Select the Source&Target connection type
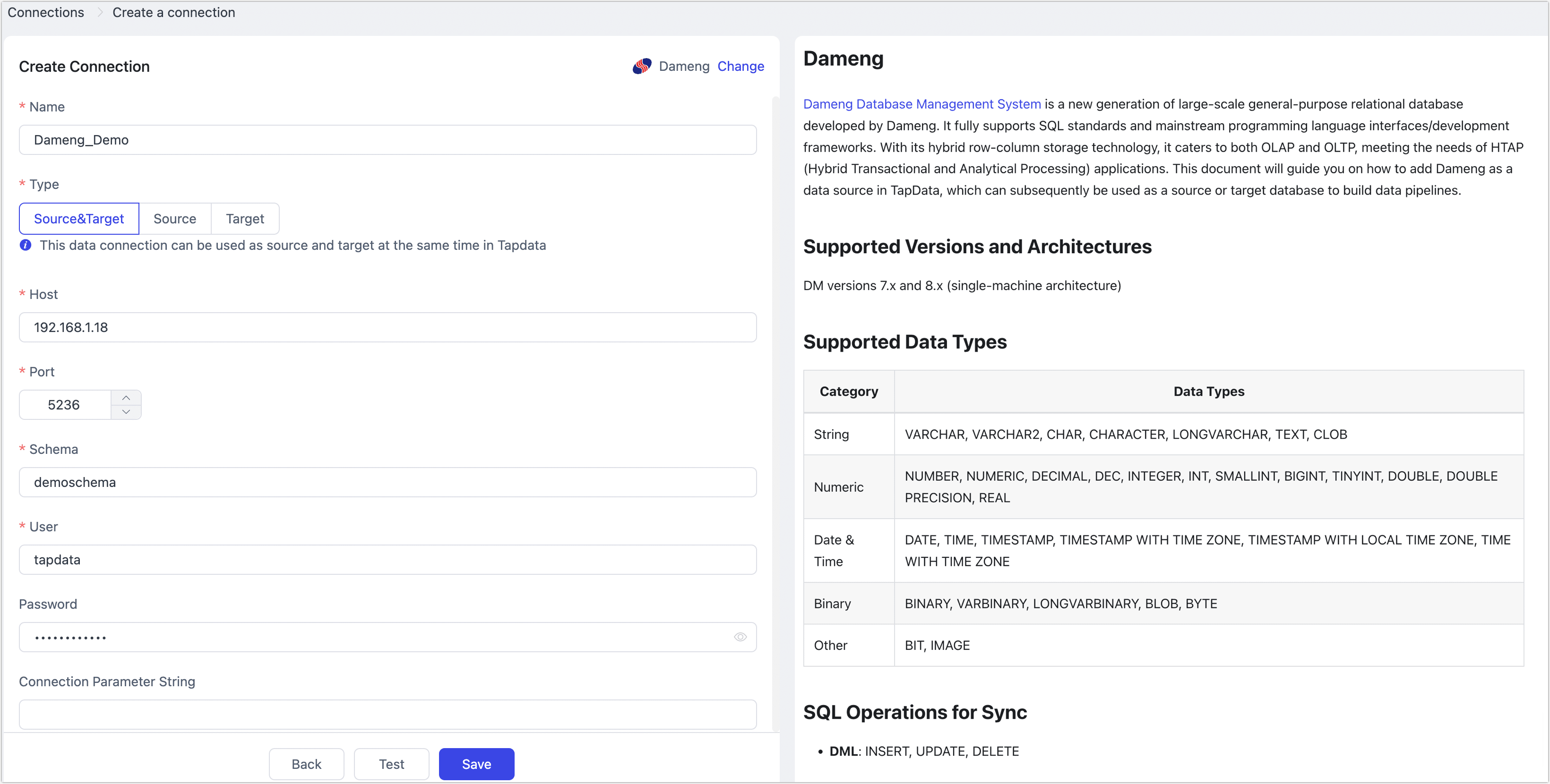Viewport: 1550px width, 784px height. click(79, 219)
